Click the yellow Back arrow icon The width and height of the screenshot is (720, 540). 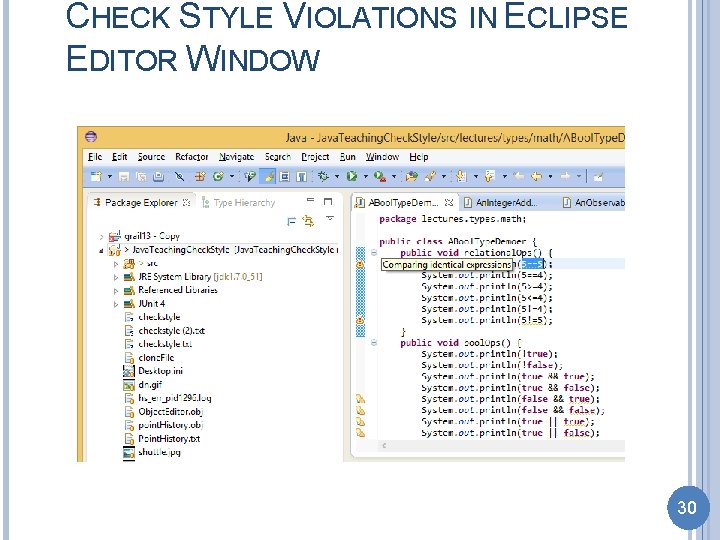[x=536, y=176]
